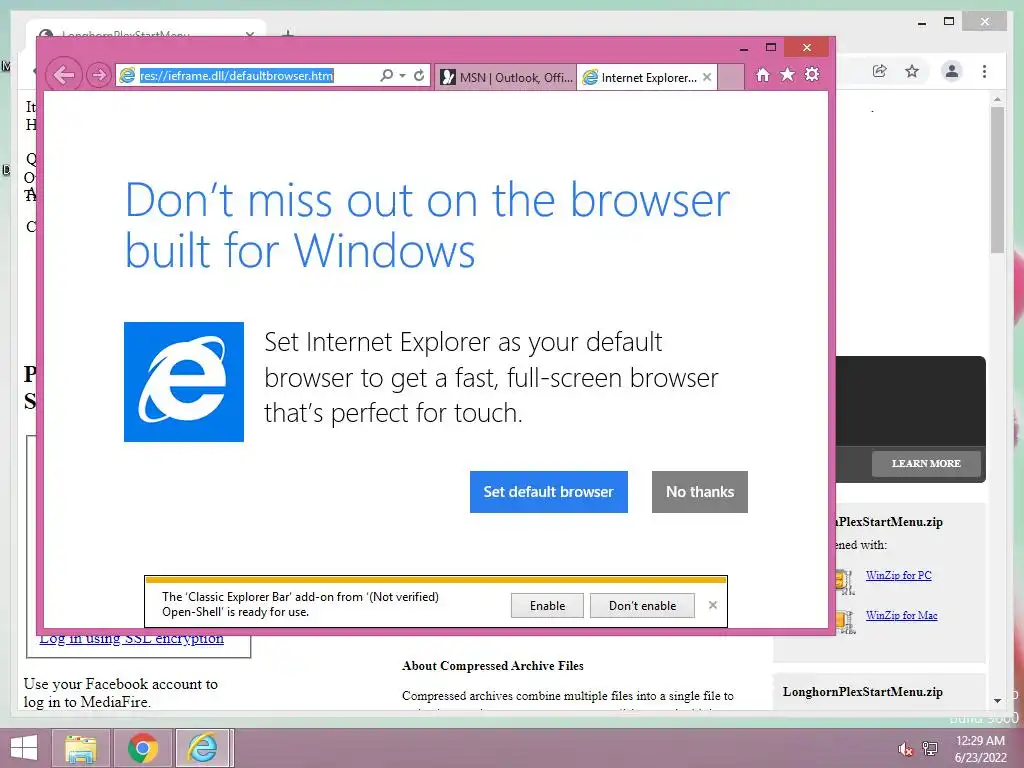Click Set default browser button

[549, 492]
